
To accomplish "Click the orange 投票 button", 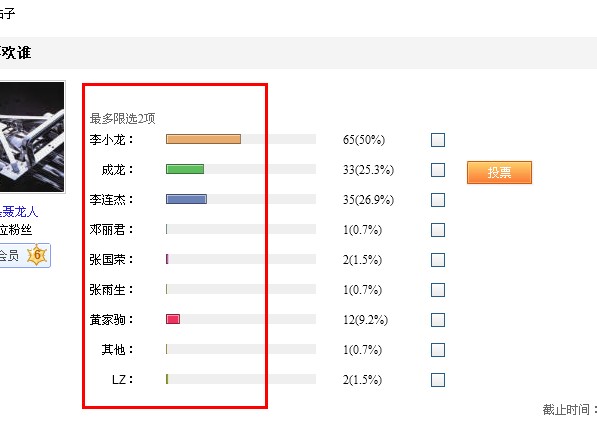I will click(499, 172).
